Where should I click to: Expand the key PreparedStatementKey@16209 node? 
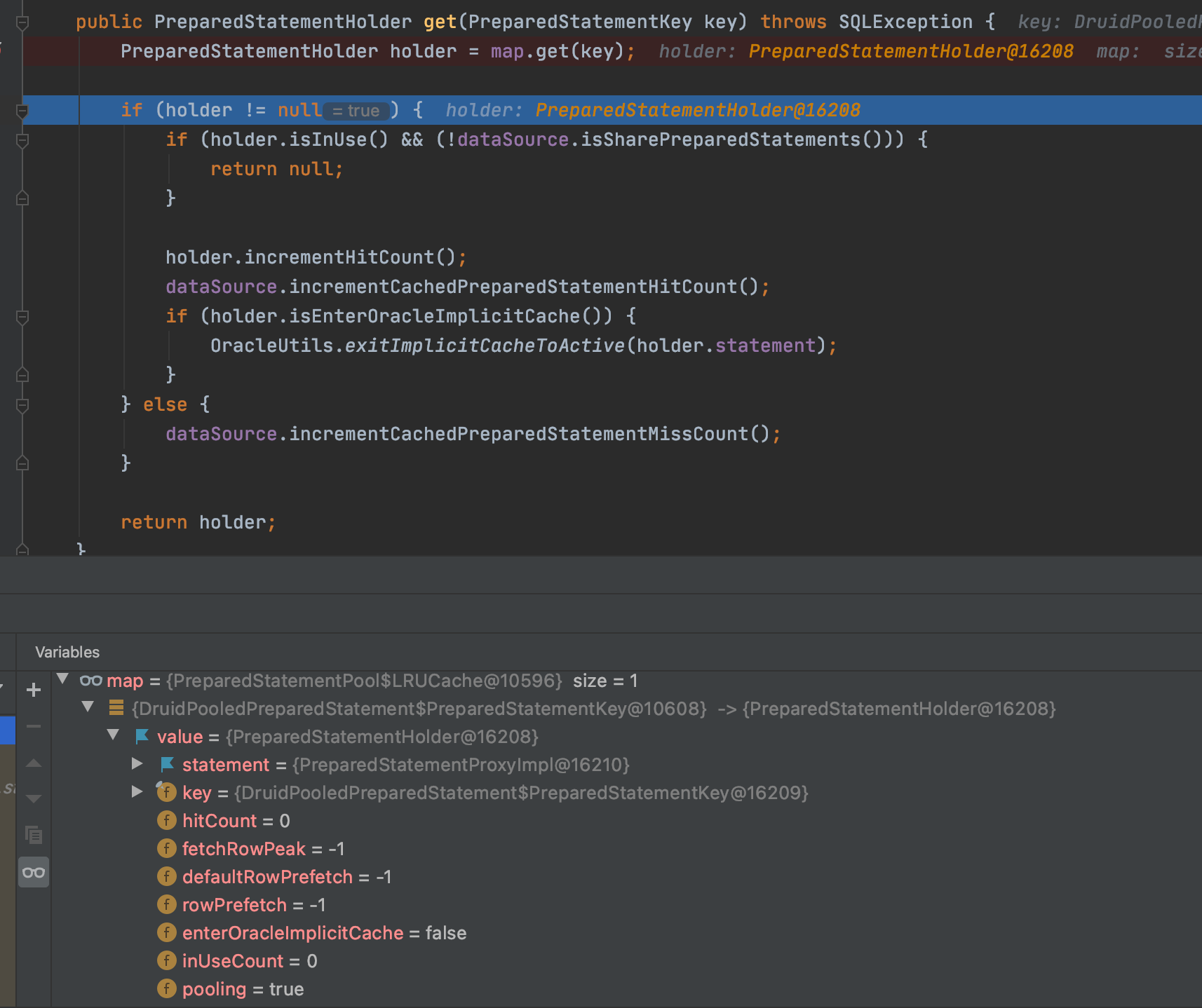pos(137,792)
